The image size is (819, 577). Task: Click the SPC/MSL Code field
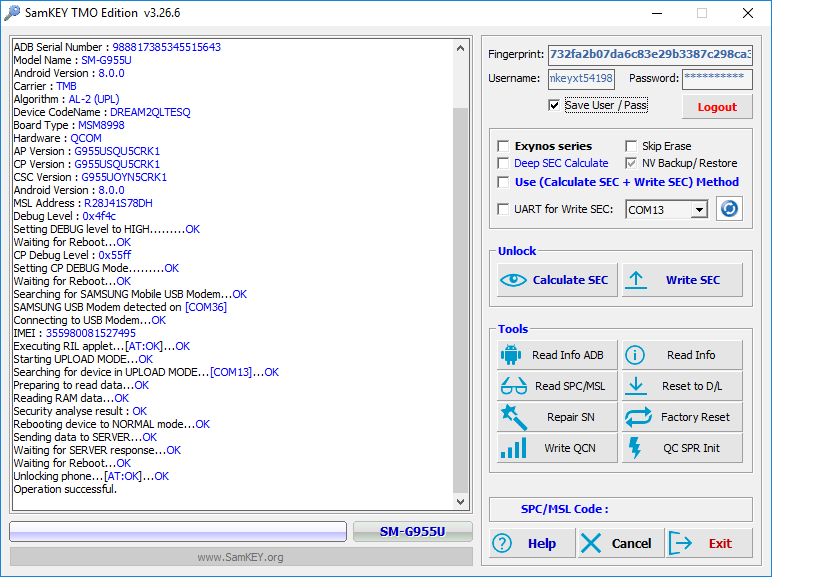tap(621, 509)
